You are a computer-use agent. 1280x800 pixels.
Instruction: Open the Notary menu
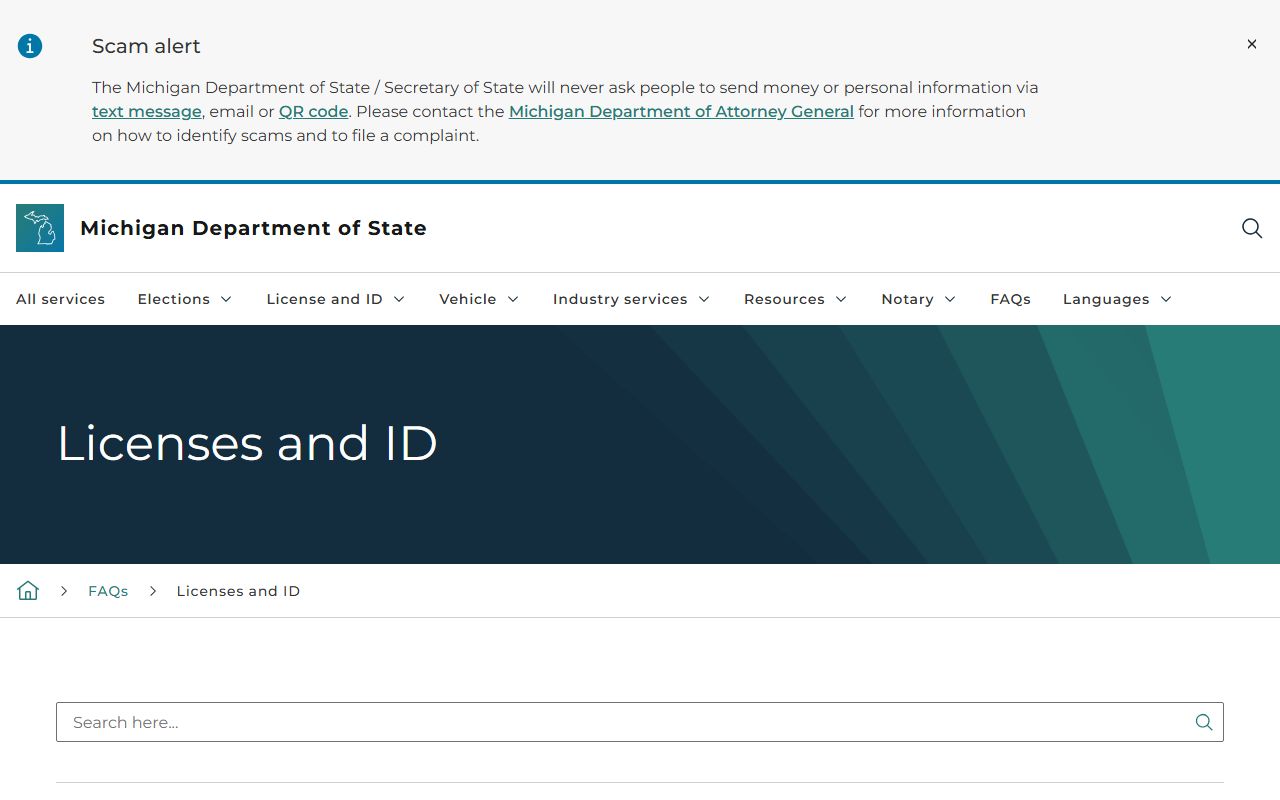click(x=907, y=299)
